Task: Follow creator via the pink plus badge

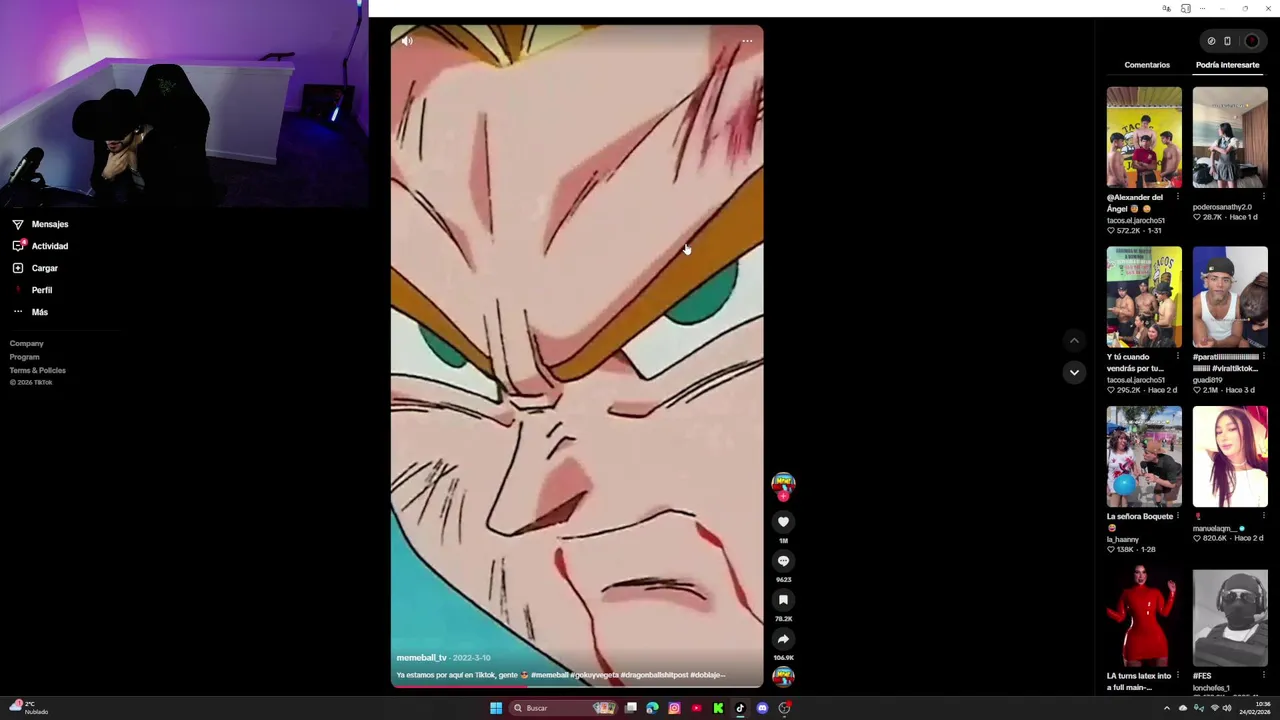Action: point(783,496)
